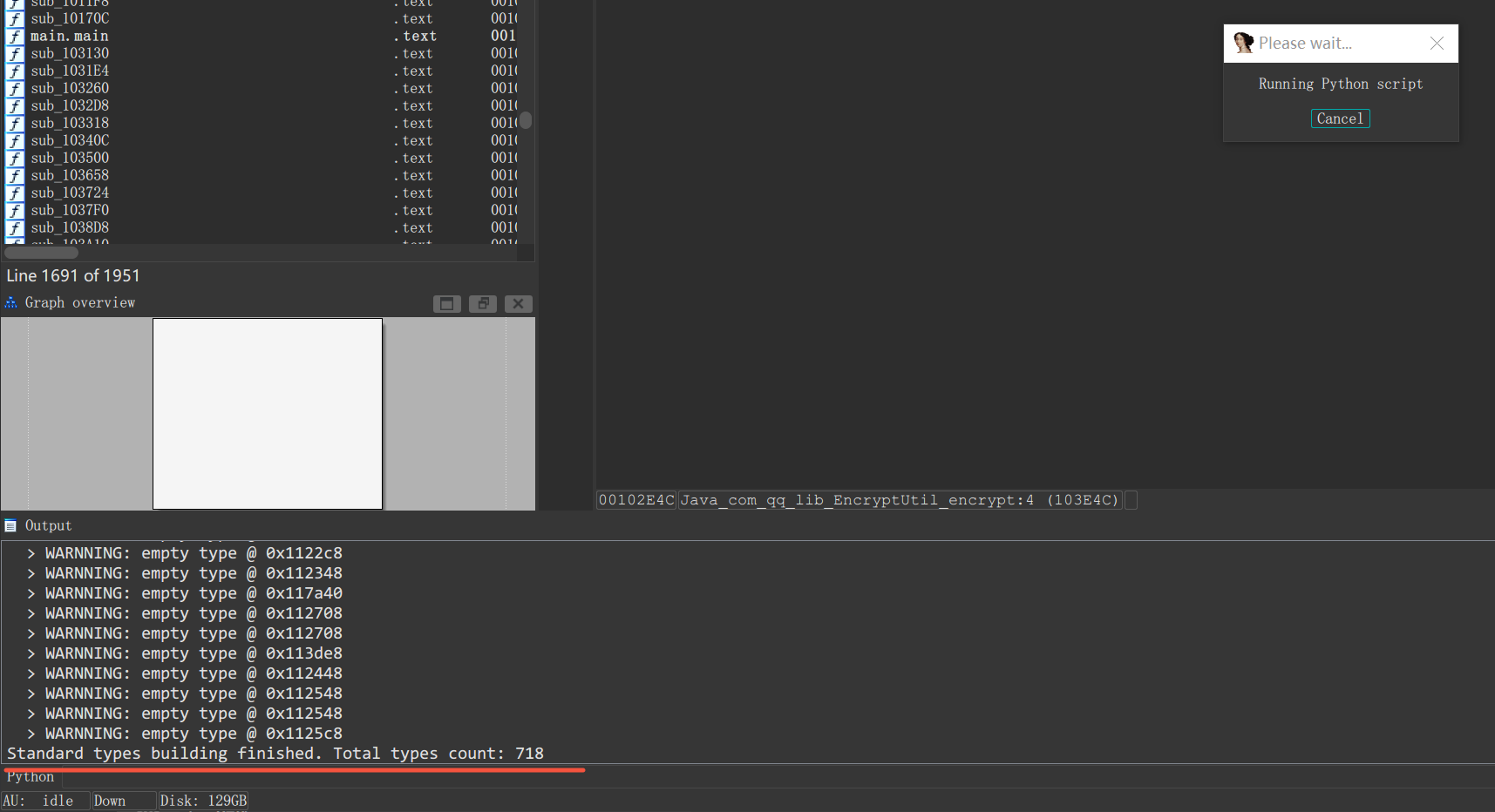The image size is (1495, 812).
Task: Click the Graph overview panel title
Action: [x=80, y=302]
